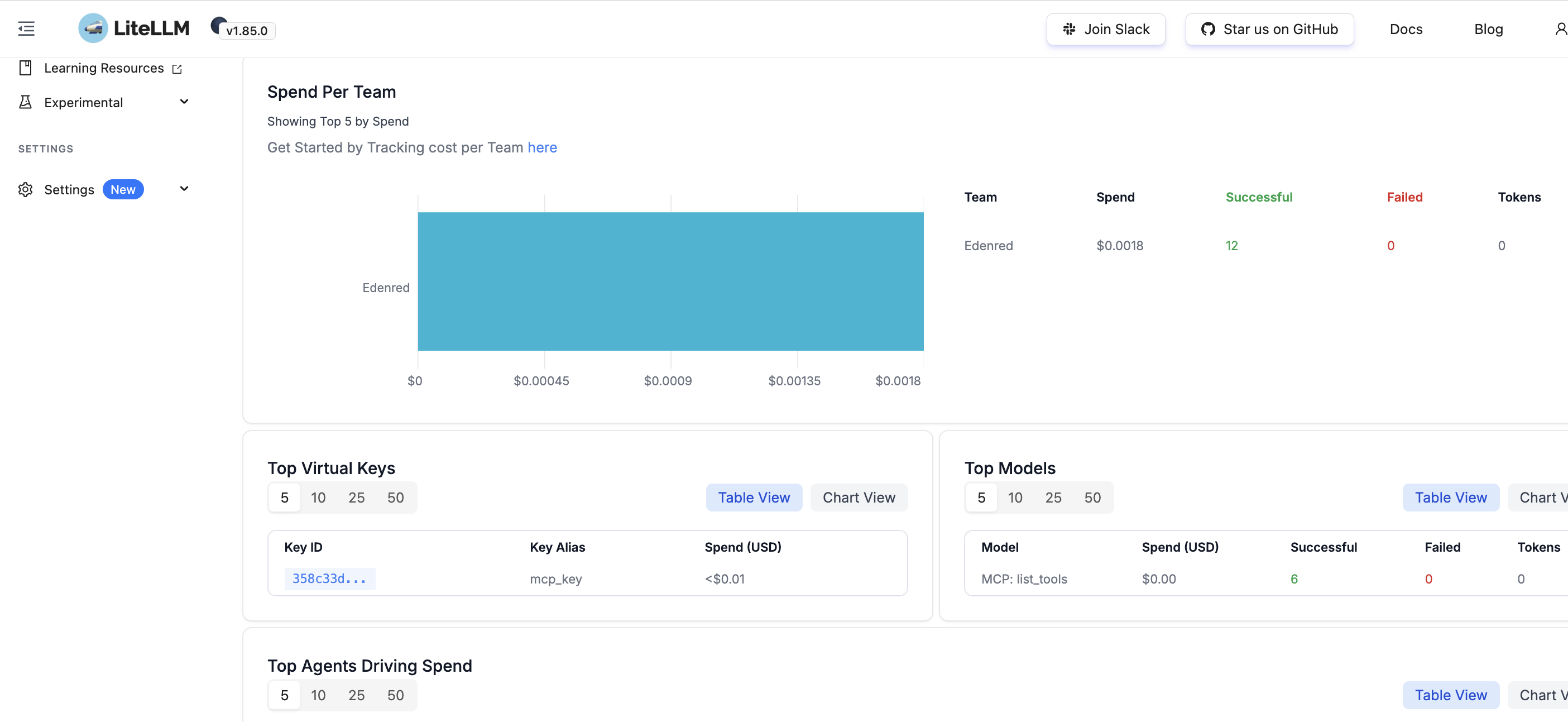The image size is (1568, 722).
Task: Click Star us on GitHub button
Action: (x=1269, y=29)
